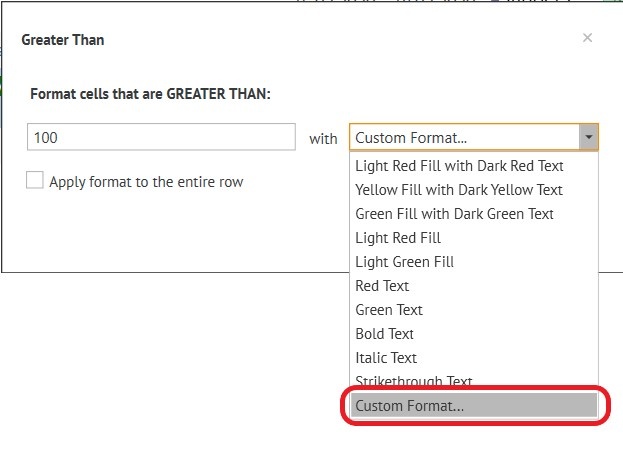Viewport: 623px width, 452px height.
Task: Apply the Green Text format option
Action: coord(389,309)
